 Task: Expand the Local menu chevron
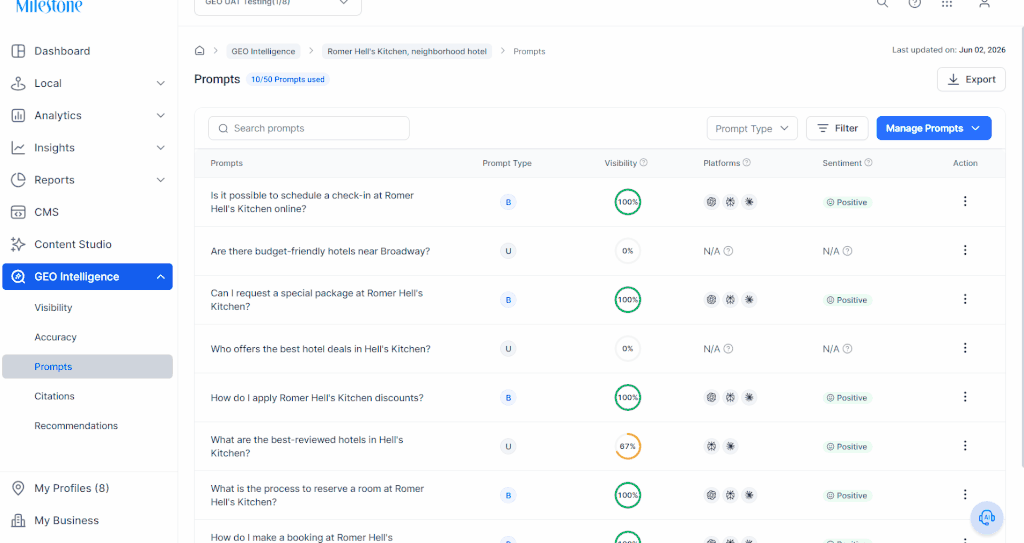click(x=161, y=84)
